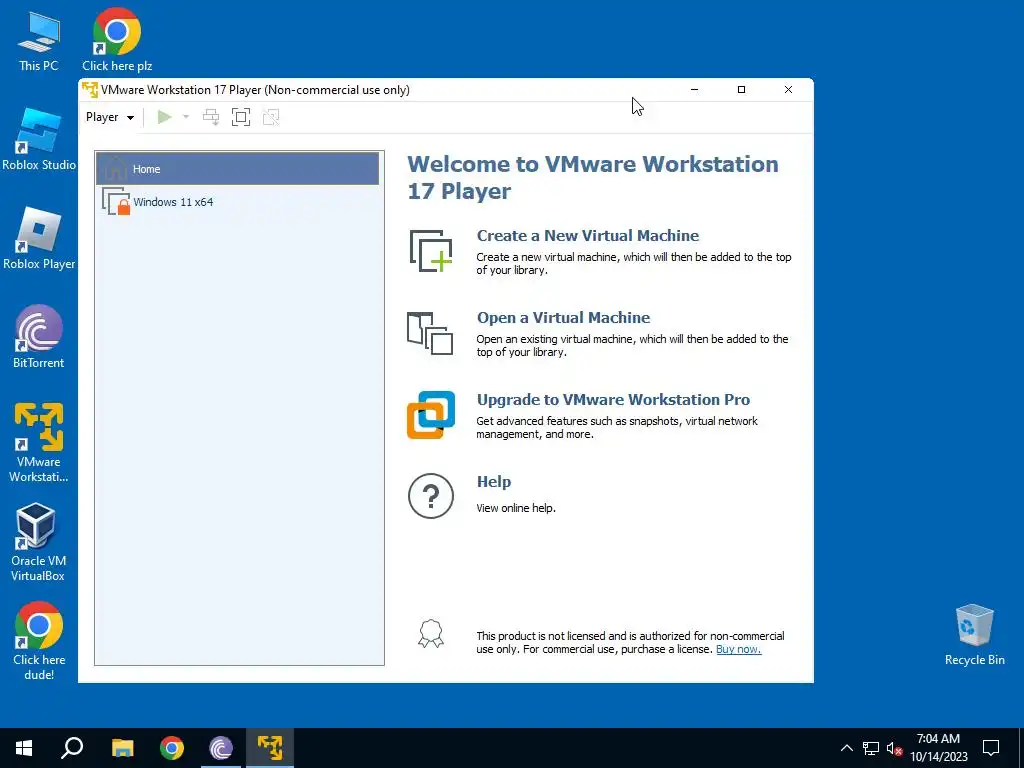Open taskbar search magnifier
This screenshot has width=1024, height=768.
72,748
